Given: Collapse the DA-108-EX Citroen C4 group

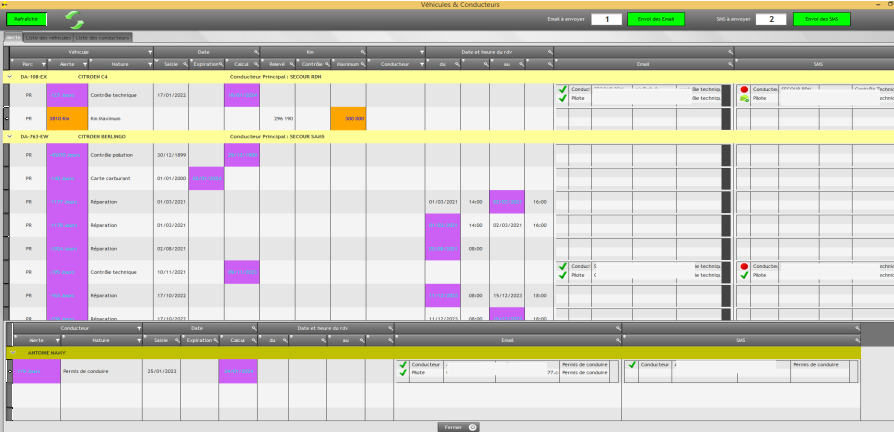Looking at the screenshot, I should tap(10, 76).
